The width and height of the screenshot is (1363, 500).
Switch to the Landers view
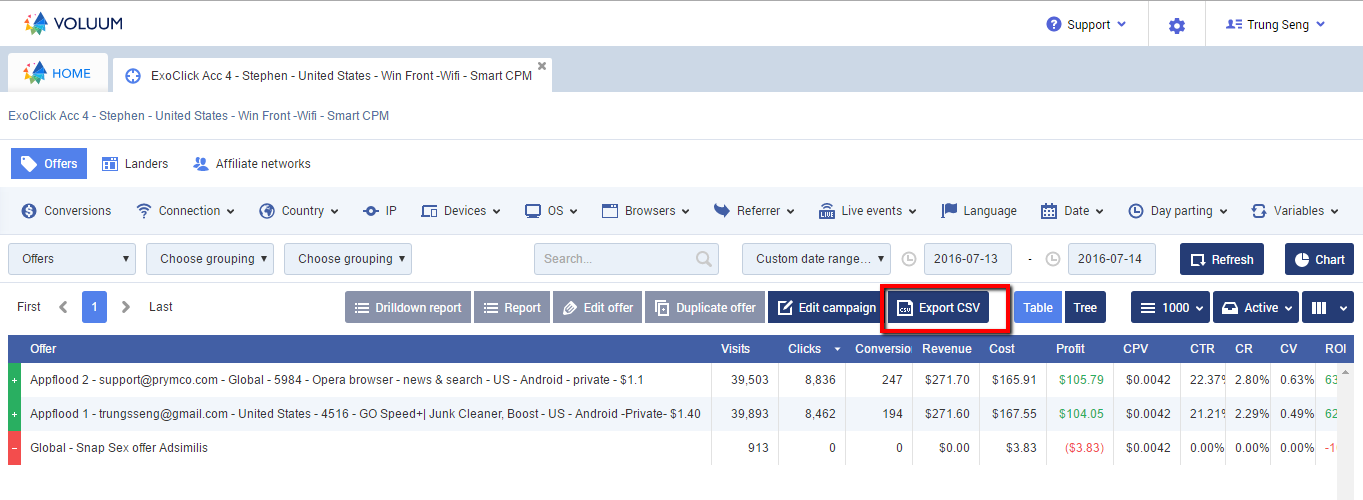pos(135,164)
